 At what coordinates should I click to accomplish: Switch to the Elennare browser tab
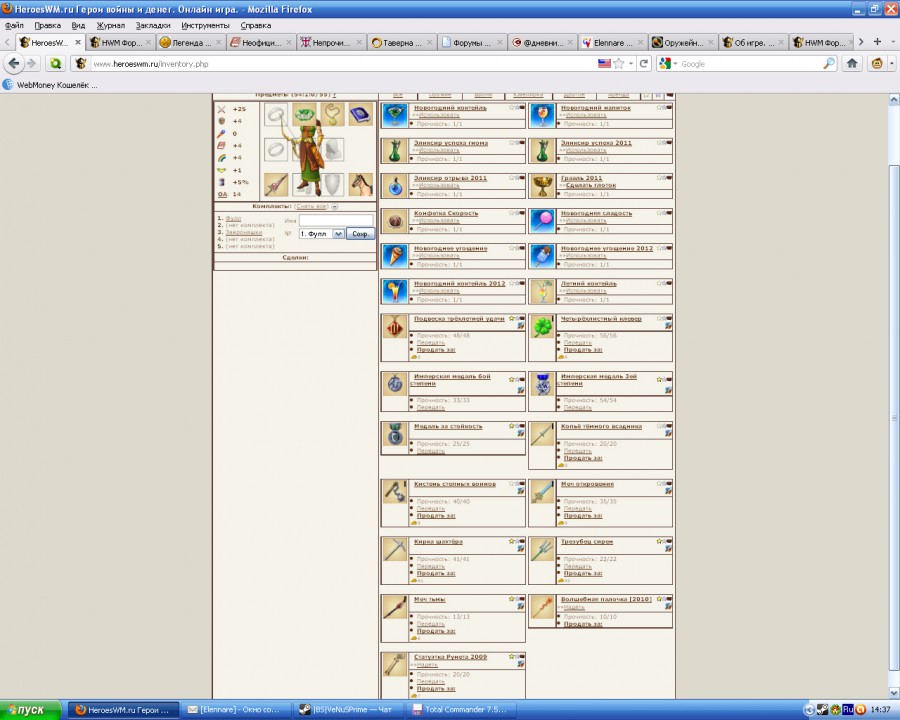click(613, 42)
